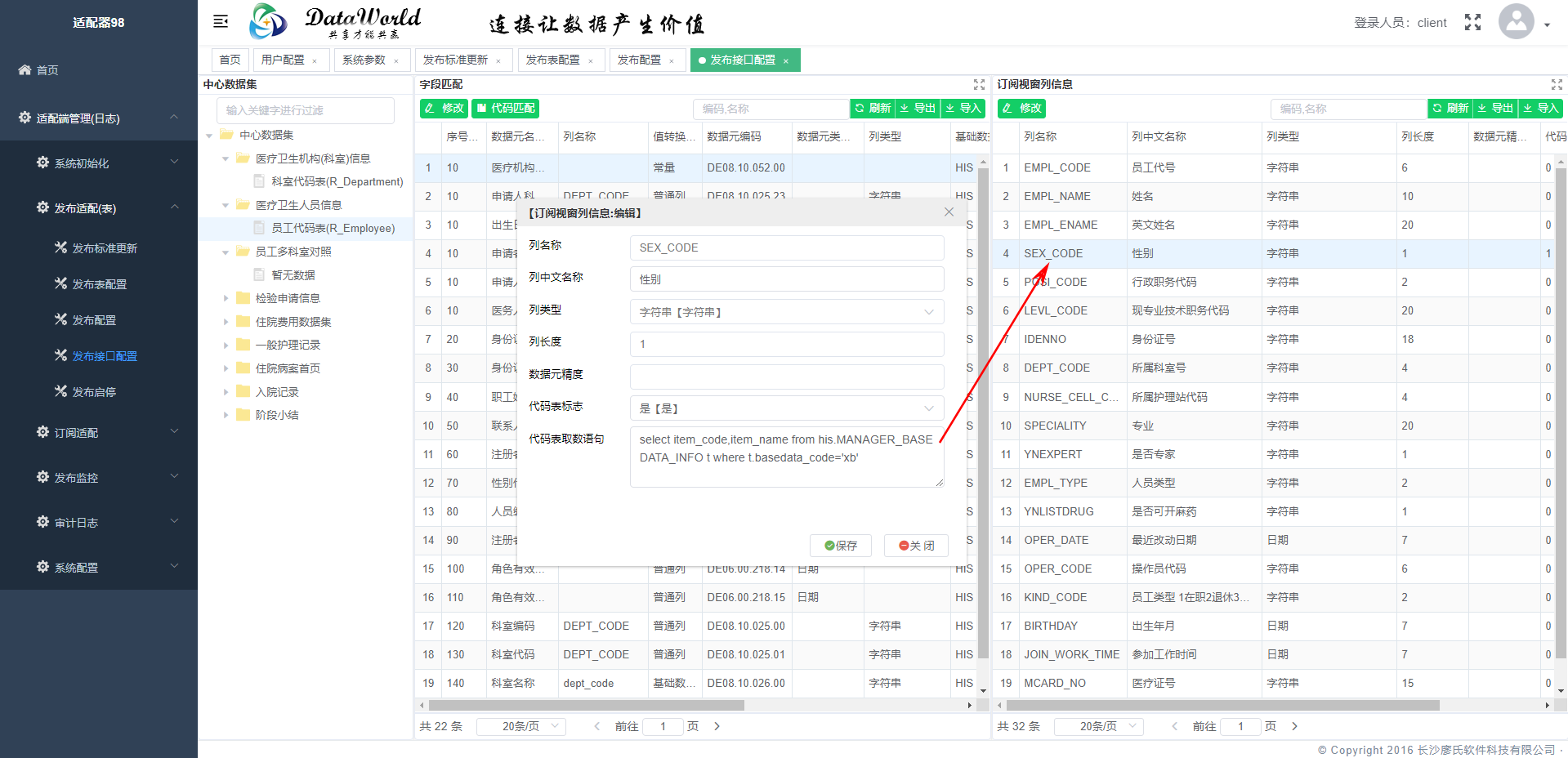Click 修改 in 订阅视窗列信息 panel
The height and width of the screenshot is (758, 1568).
(x=1021, y=108)
